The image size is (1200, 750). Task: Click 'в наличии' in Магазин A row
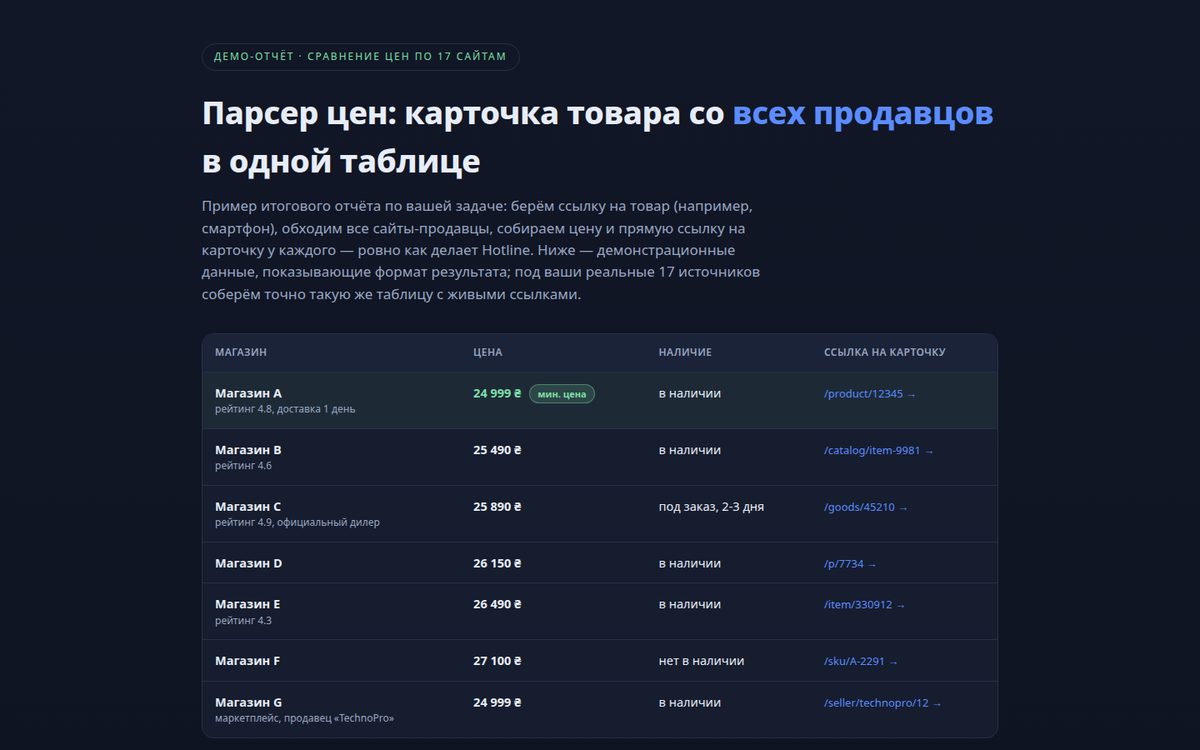pyautogui.click(x=690, y=394)
